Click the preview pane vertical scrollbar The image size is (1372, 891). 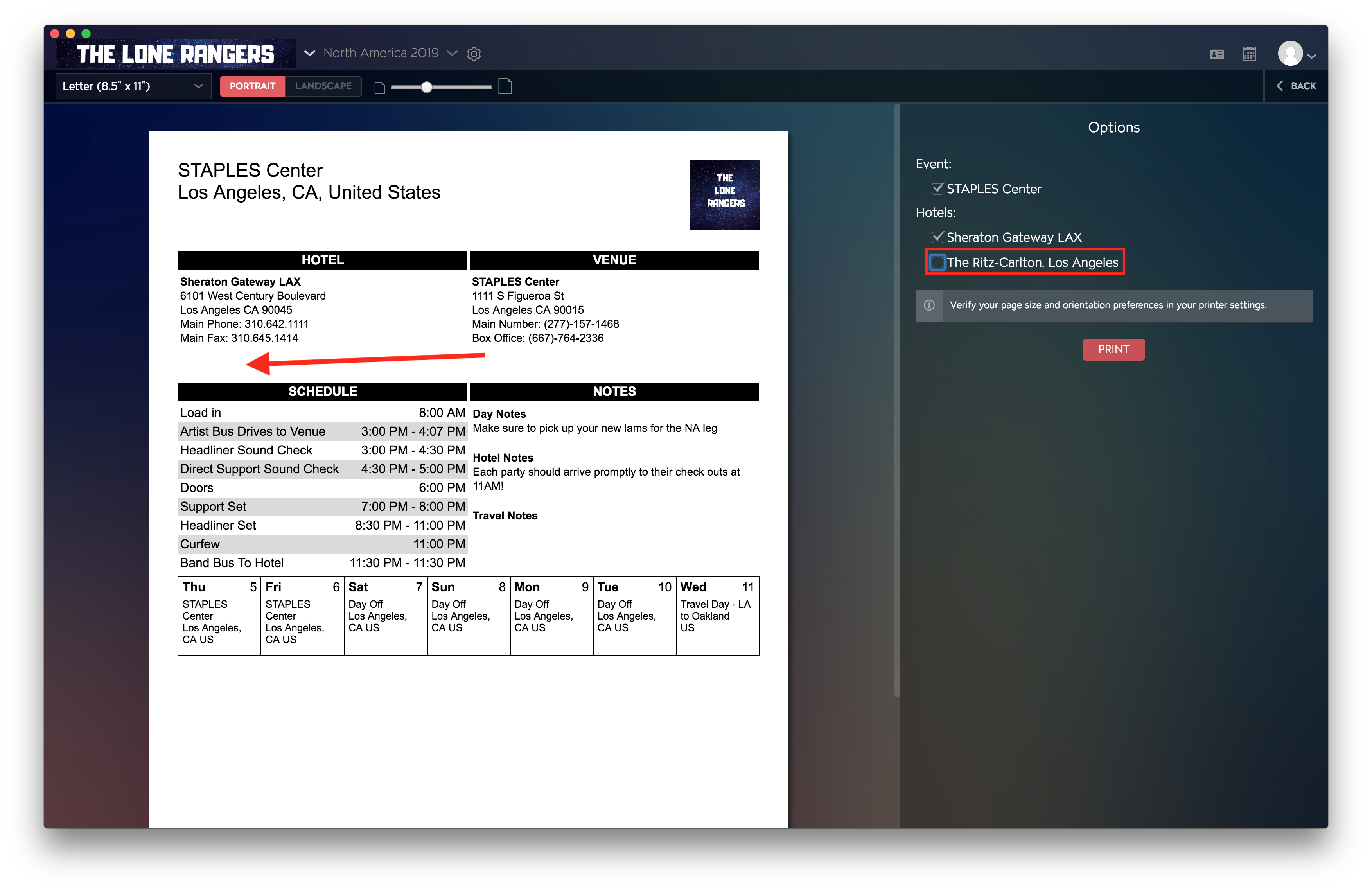pos(896,401)
